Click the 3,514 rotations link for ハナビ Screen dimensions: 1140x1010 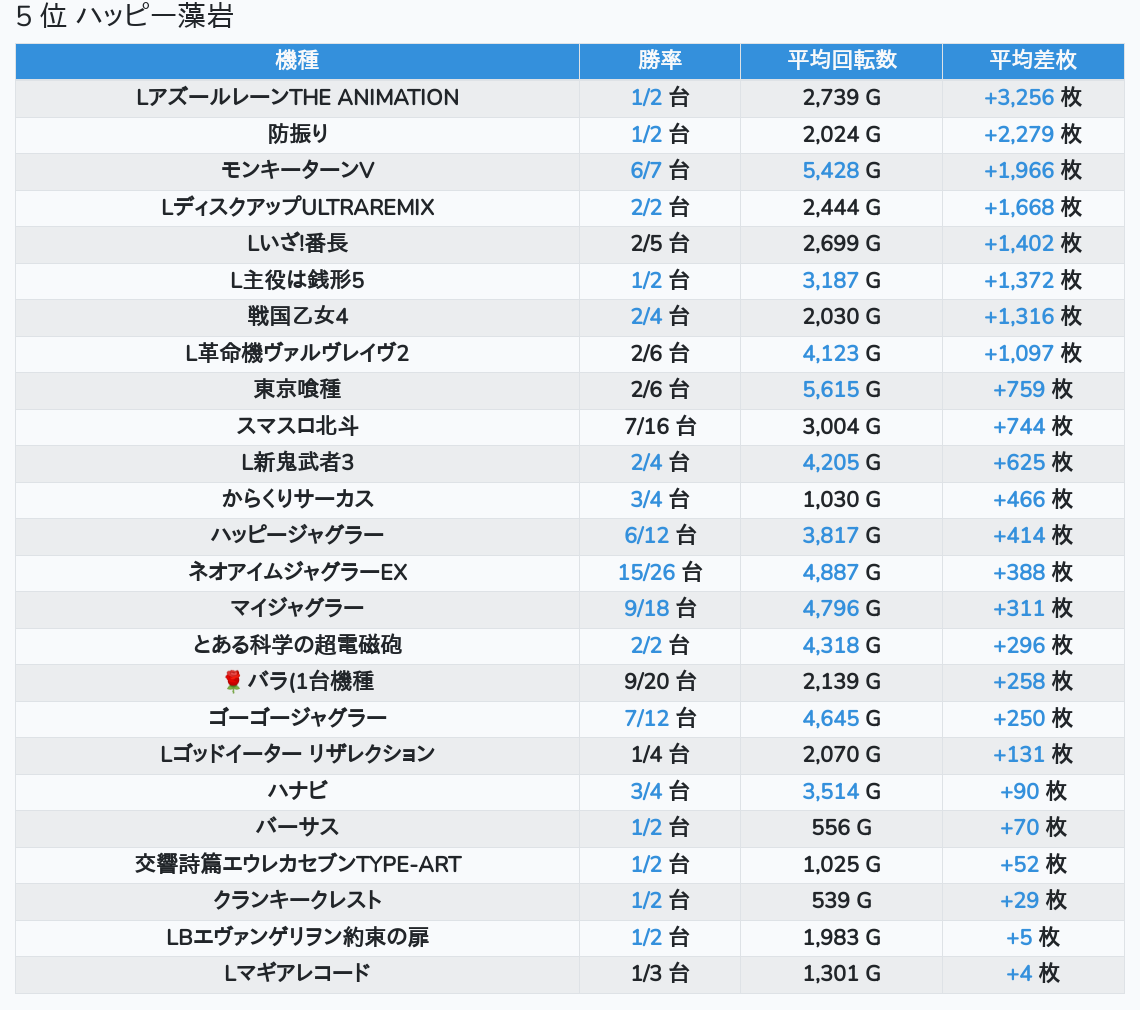830,792
